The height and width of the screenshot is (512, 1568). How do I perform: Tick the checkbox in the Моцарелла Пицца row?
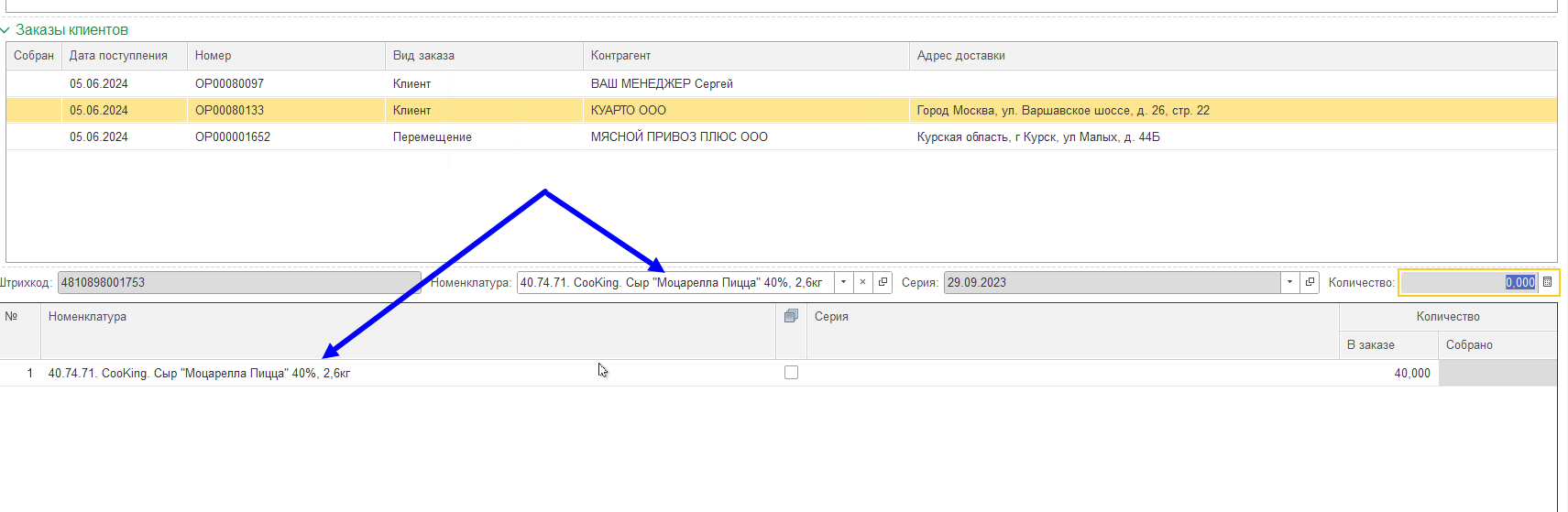791,373
